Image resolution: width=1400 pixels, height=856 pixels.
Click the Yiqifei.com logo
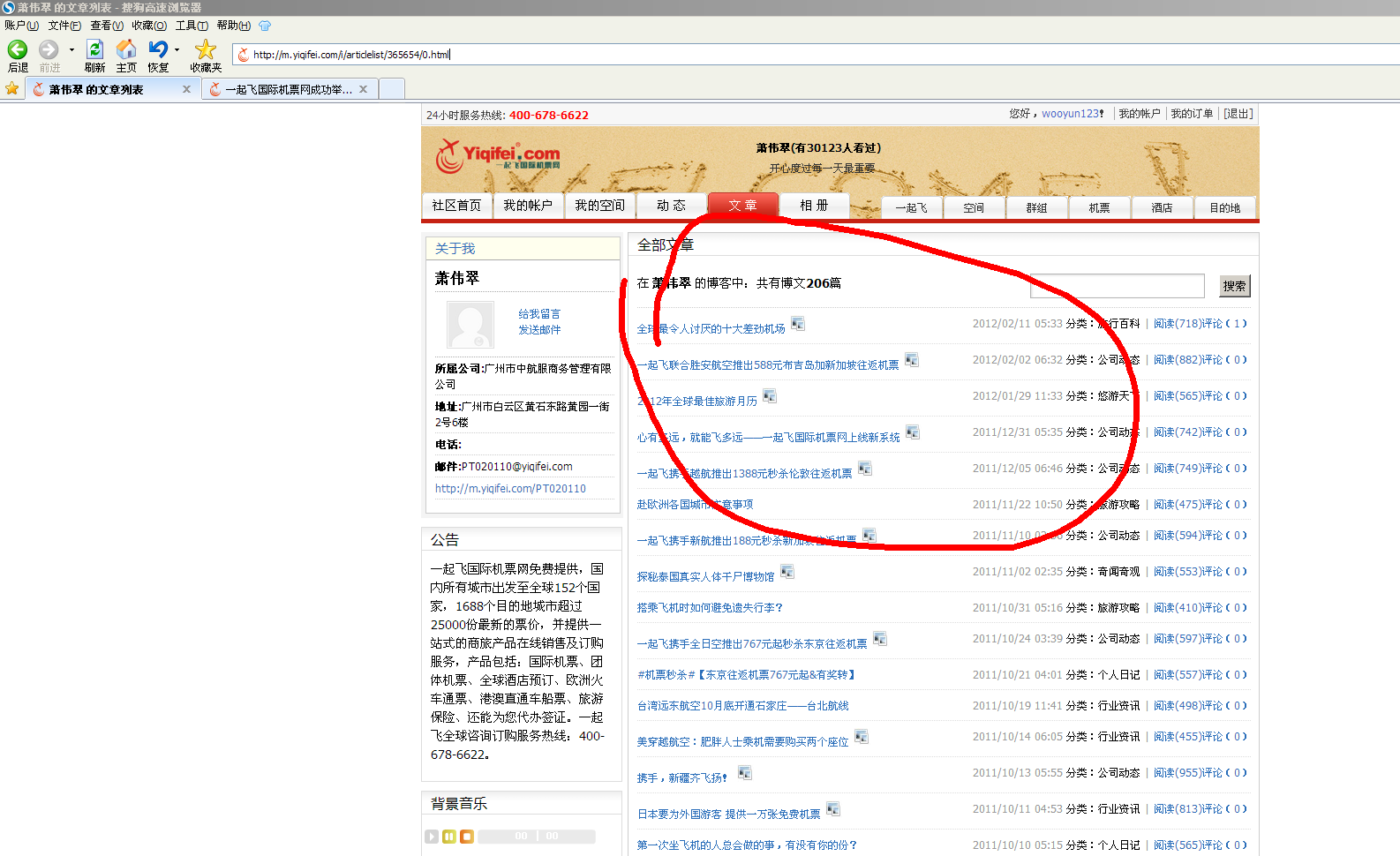tap(499, 156)
